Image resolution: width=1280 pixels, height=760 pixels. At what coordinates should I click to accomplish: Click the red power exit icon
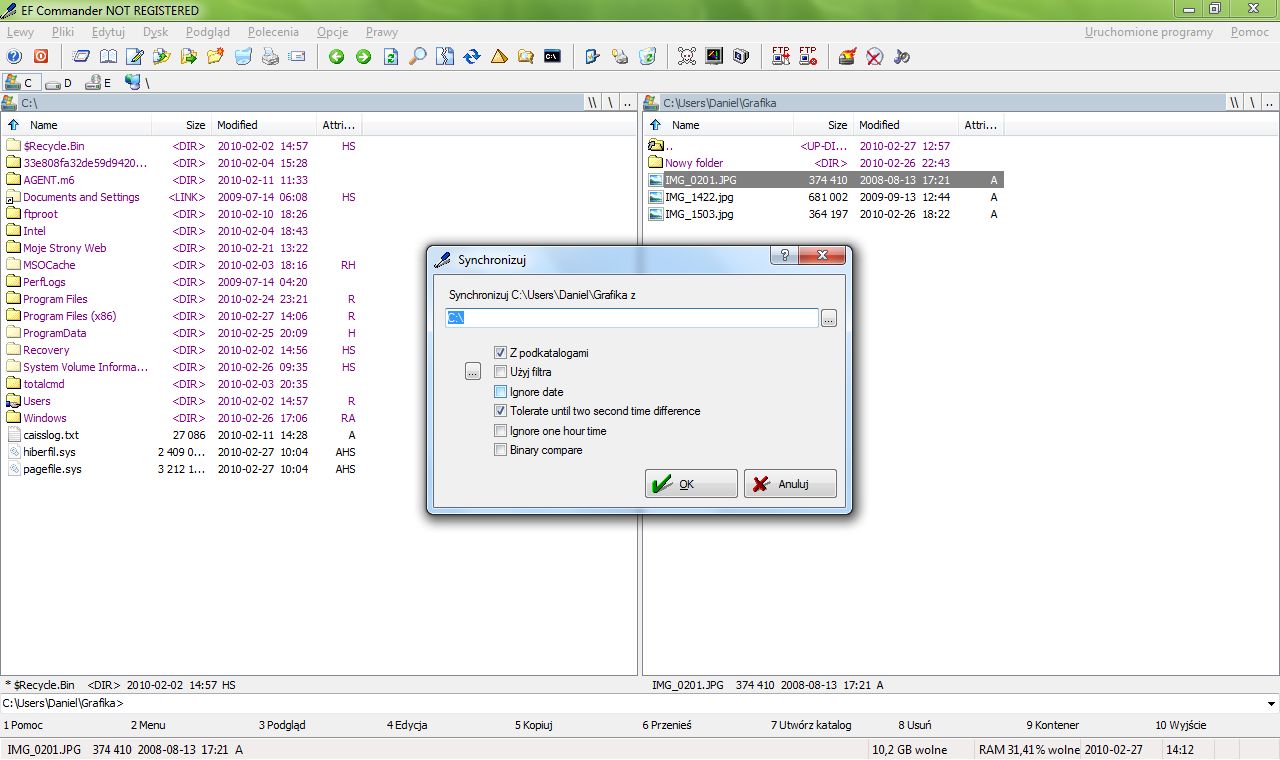[x=41, y=57]
